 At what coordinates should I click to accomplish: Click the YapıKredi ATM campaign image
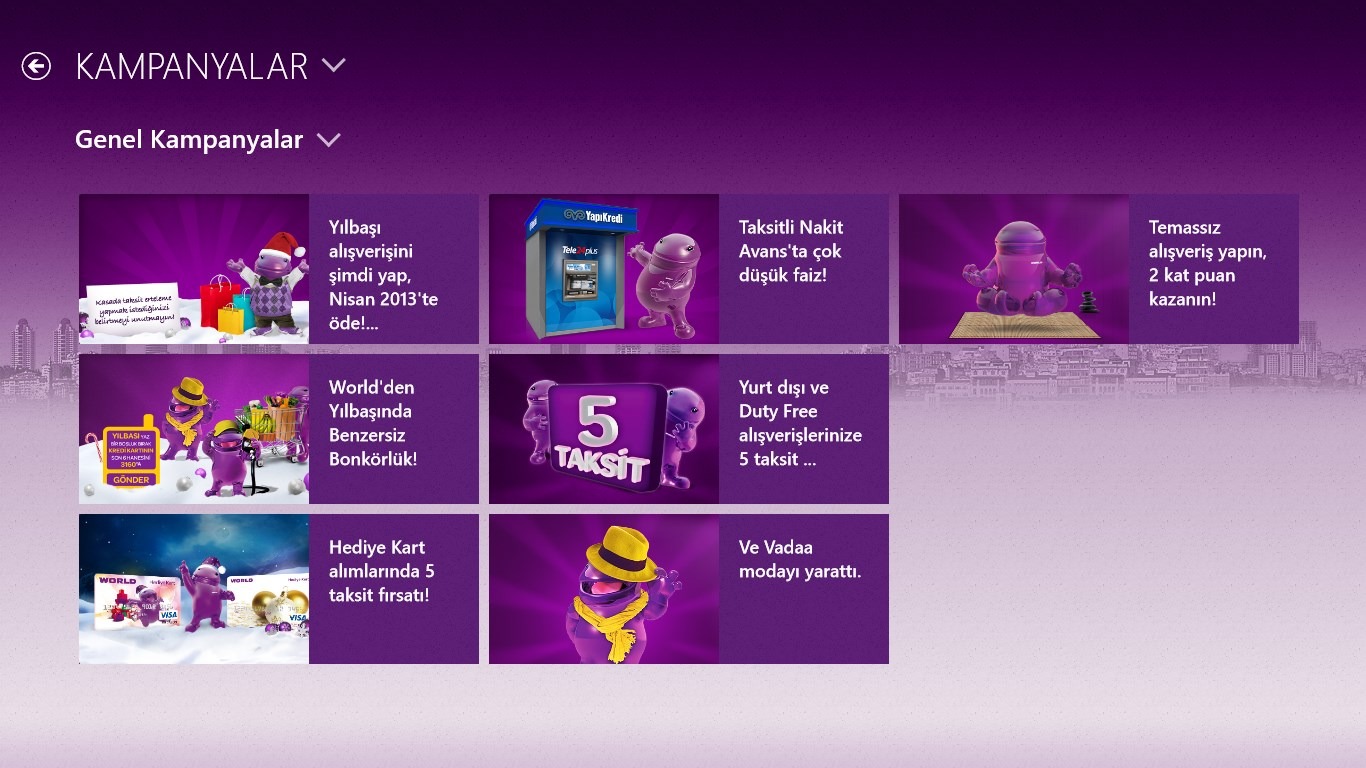[604, 269]
